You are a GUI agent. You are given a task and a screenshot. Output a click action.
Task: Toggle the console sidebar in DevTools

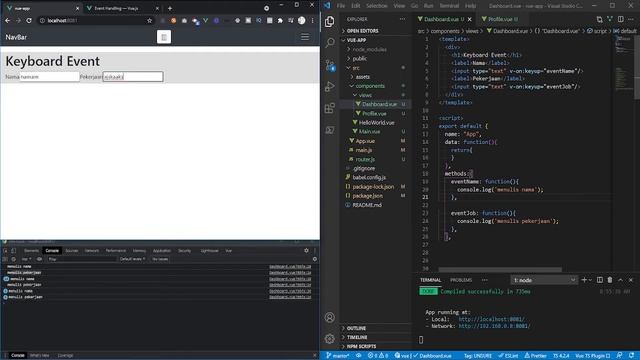pyautogui.click(x=5, y=259)
